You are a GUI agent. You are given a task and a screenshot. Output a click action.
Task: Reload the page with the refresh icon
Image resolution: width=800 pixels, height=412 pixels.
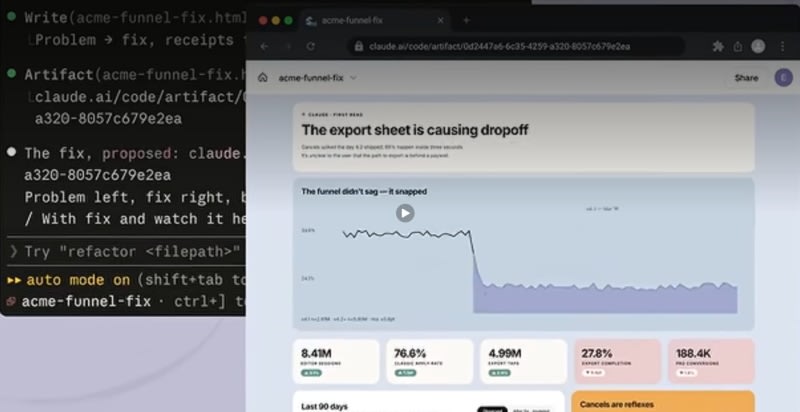[311, 46]
